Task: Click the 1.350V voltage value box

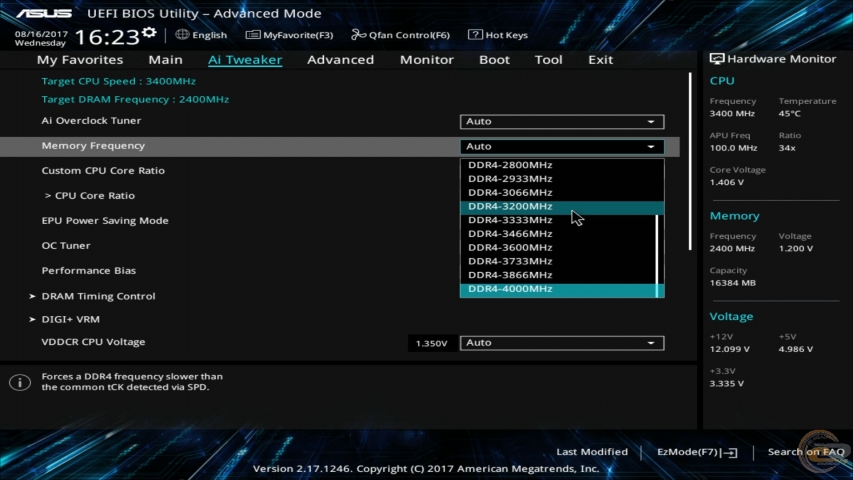Action: (x=432, y=343)
